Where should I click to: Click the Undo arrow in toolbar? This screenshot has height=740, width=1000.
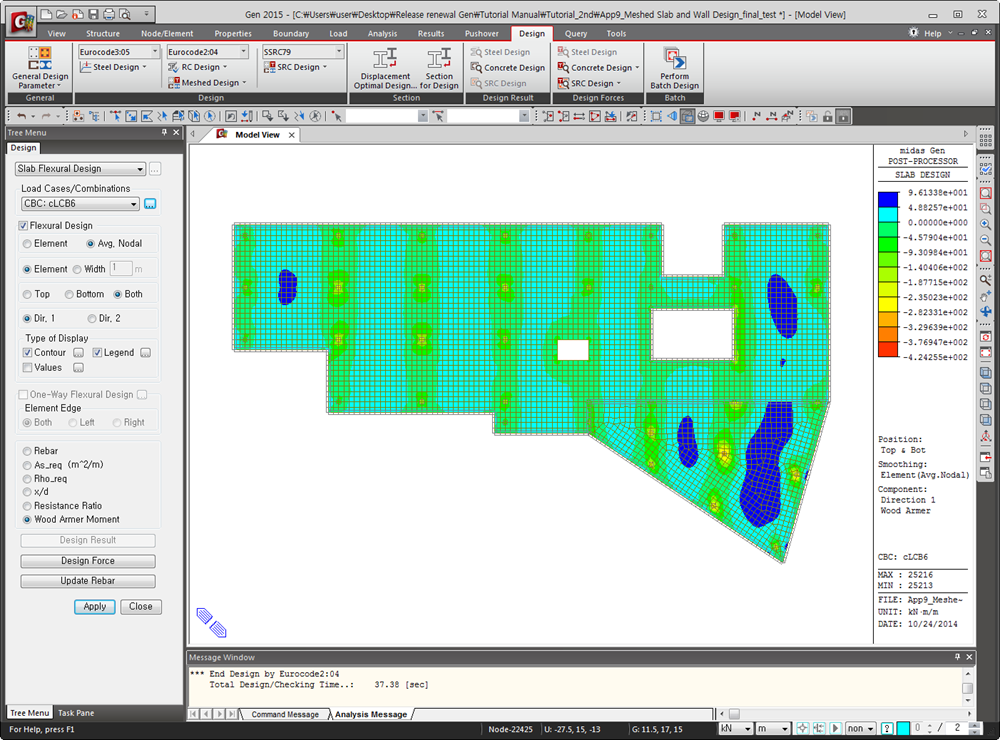point(22,116)
